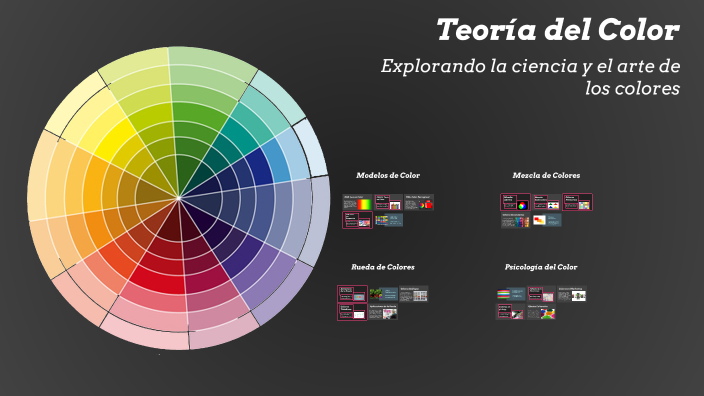The width and height of the screenshot is (704, 396).
Task: Click the color wheel's white center point
Action: tap(179, 198)
